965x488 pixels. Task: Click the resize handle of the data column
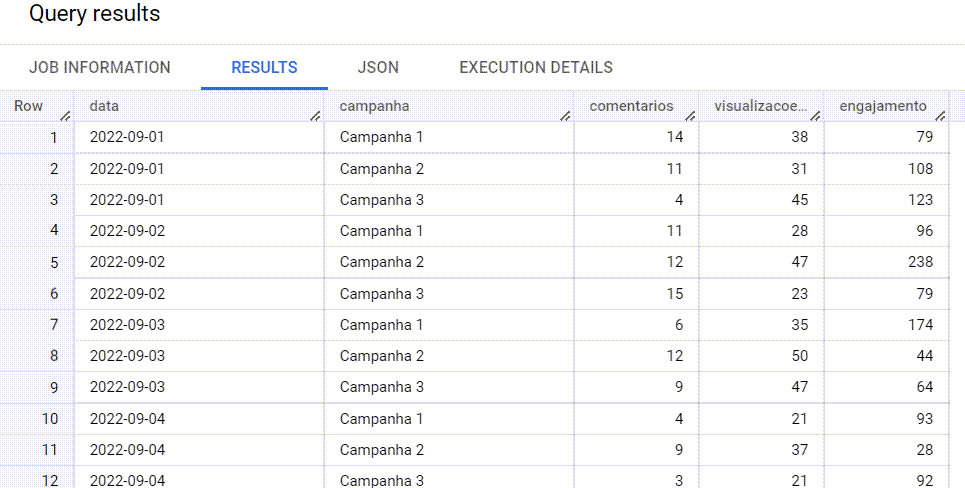tap(316, 116)
